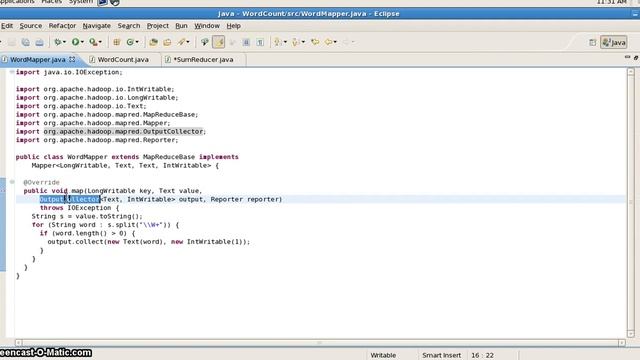
Task: Click the '@Override' annotation line
Action: pyautogui.click(x=41, y=182)
